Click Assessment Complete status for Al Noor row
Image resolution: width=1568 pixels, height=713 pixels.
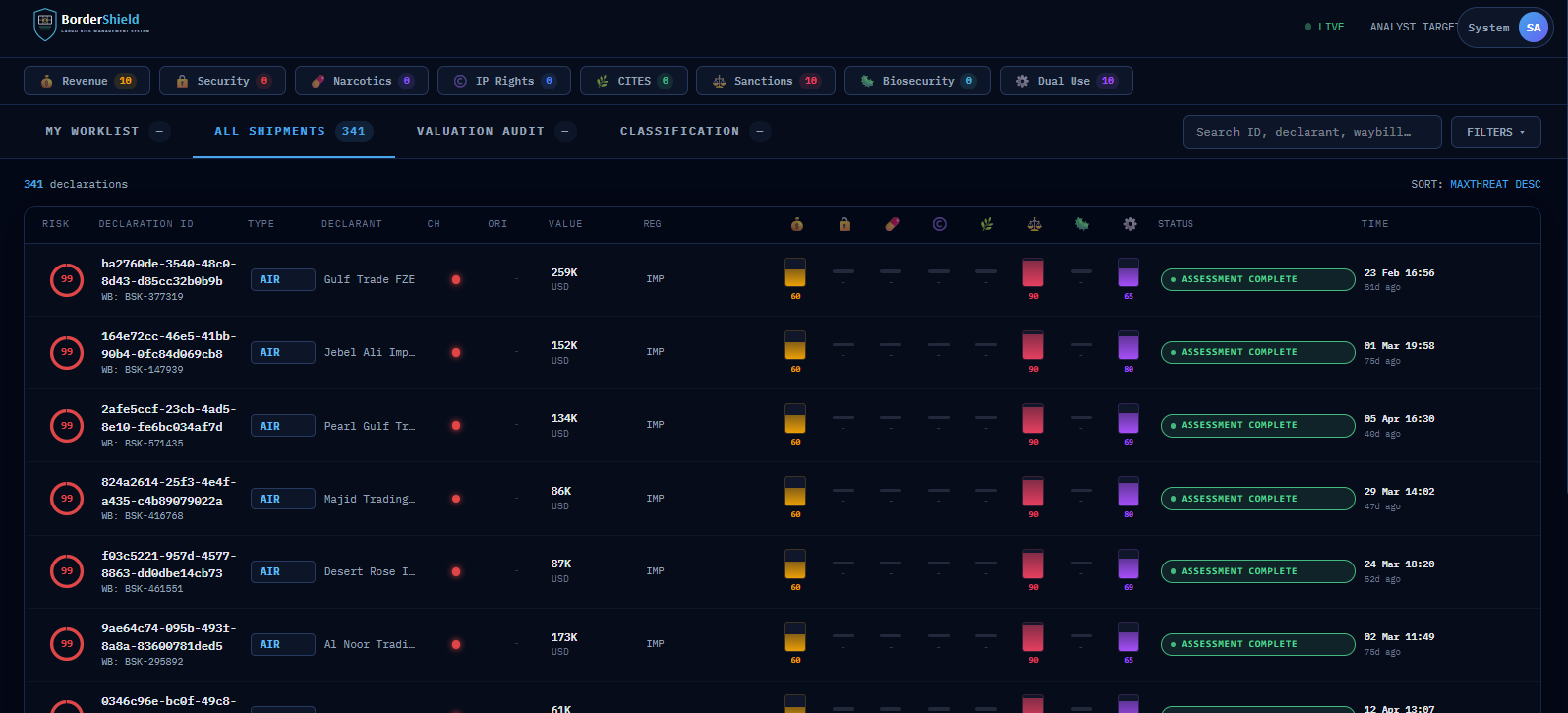click(1258, 644)
